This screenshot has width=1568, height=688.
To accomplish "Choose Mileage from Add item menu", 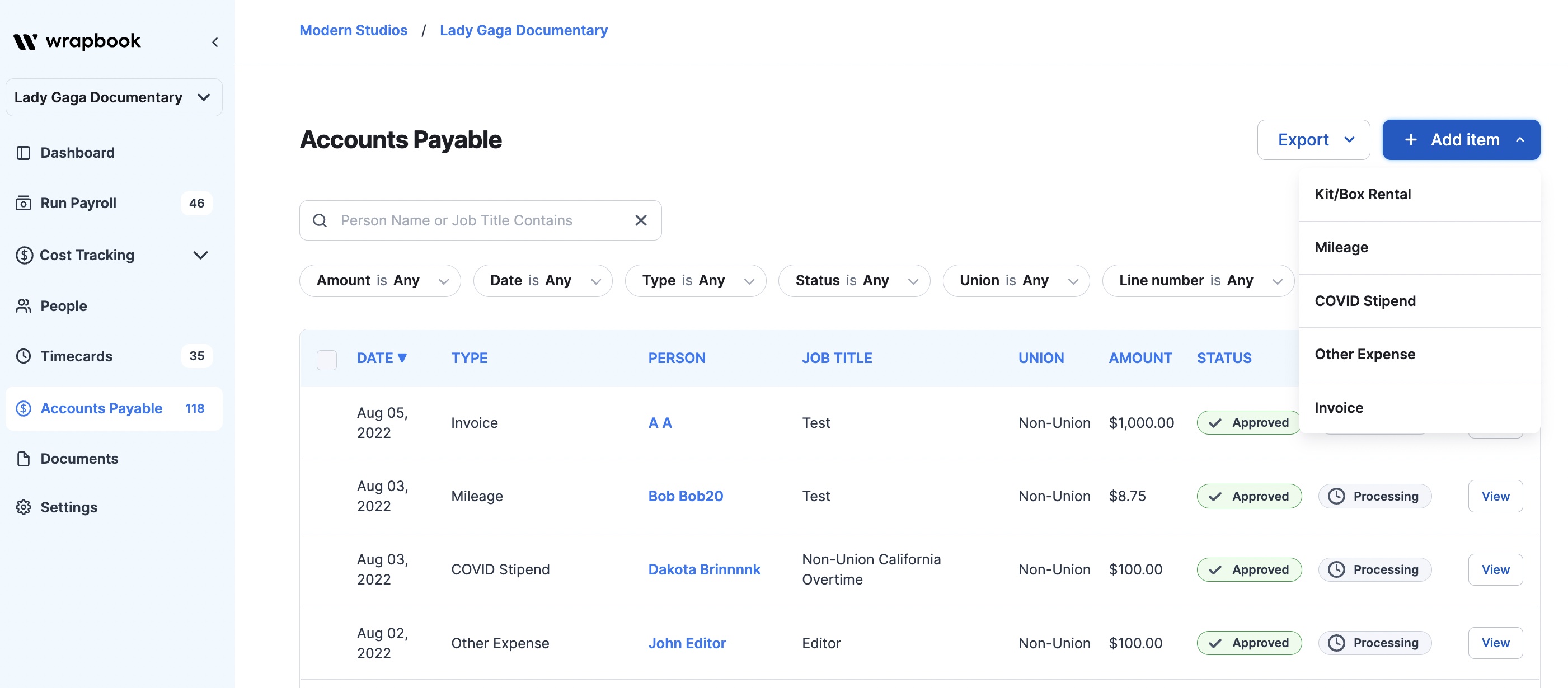I will [x=1420, y=248].
